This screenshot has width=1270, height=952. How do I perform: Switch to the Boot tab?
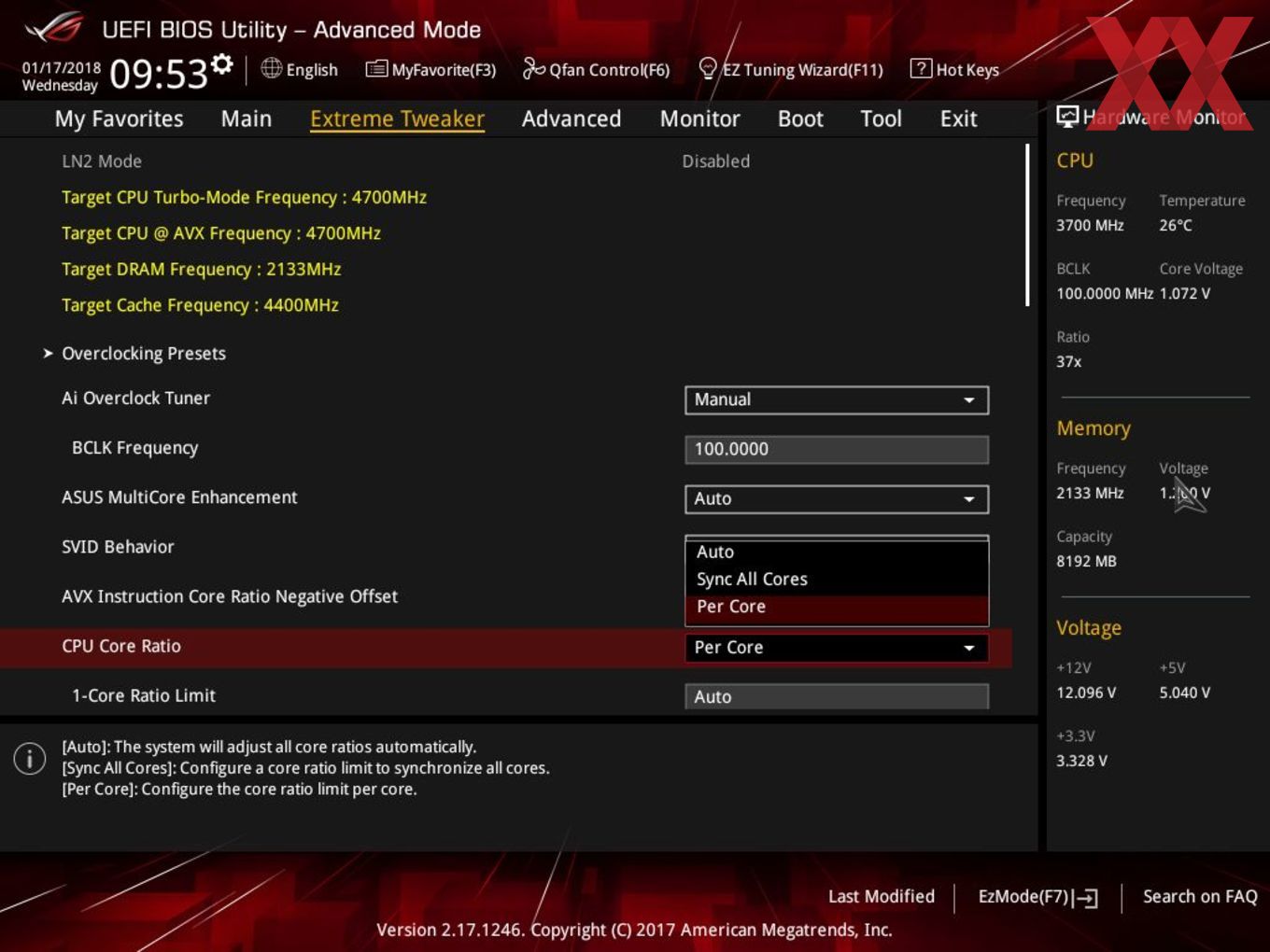(x=800, y=119)
